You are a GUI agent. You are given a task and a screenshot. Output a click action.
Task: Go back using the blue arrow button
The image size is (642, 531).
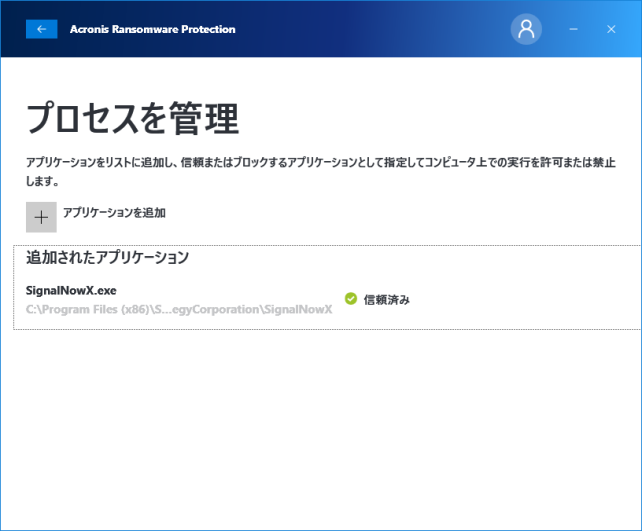point(41,29)
